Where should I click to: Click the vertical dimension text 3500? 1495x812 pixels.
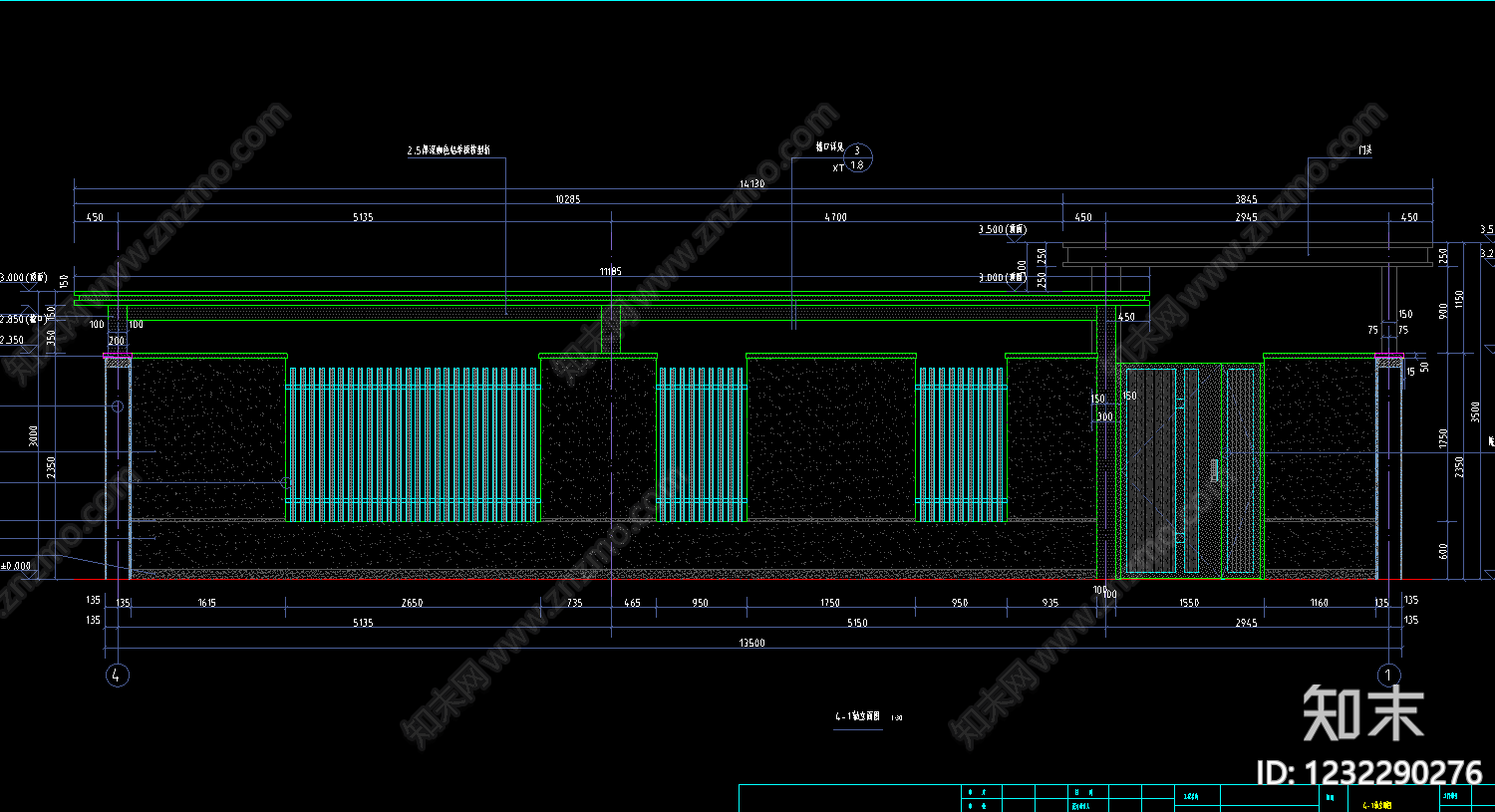click(x=1476, y=411)
